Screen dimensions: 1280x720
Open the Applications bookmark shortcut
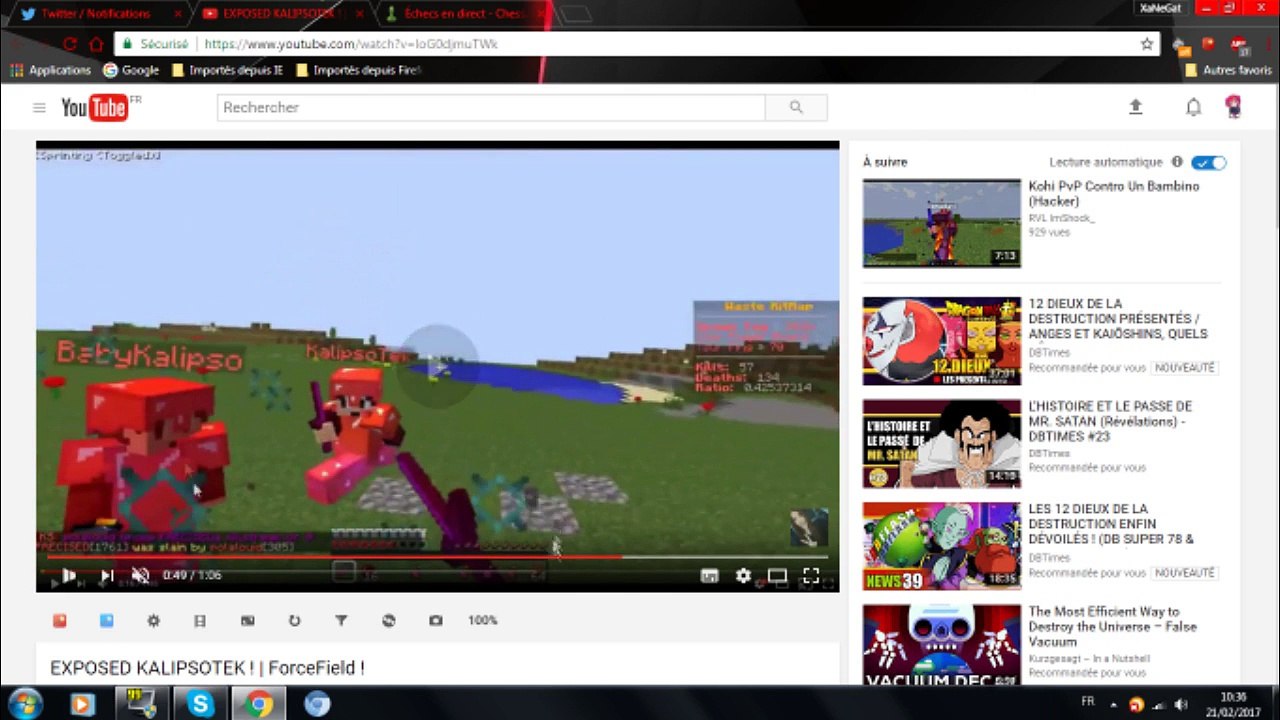tap(50, 70)
